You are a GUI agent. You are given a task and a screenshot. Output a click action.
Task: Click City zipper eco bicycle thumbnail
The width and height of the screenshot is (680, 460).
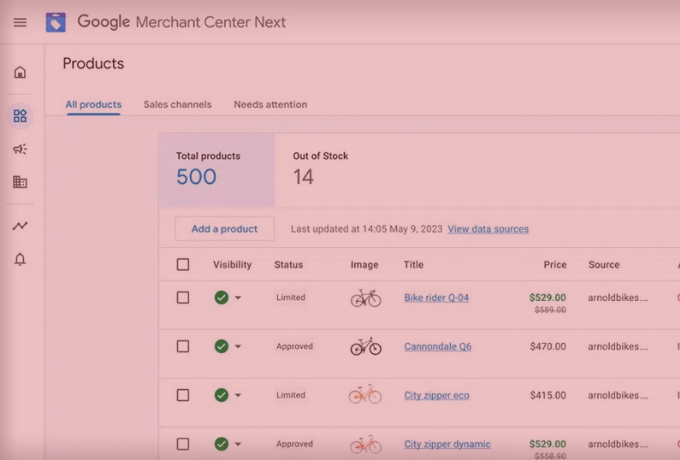pyautogui.click(x=365, y=395)
